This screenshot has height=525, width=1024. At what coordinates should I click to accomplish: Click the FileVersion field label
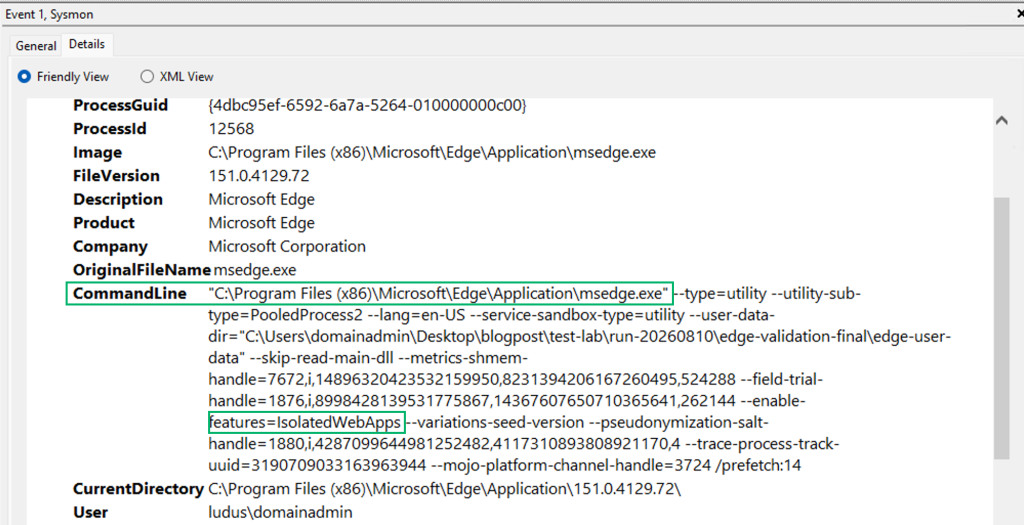[x=116, y=176]
